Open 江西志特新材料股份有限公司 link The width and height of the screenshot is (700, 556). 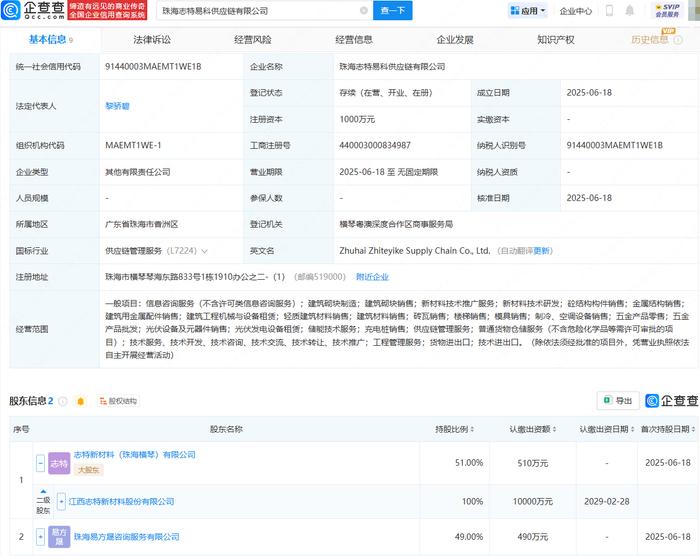[x=121, y=502]
